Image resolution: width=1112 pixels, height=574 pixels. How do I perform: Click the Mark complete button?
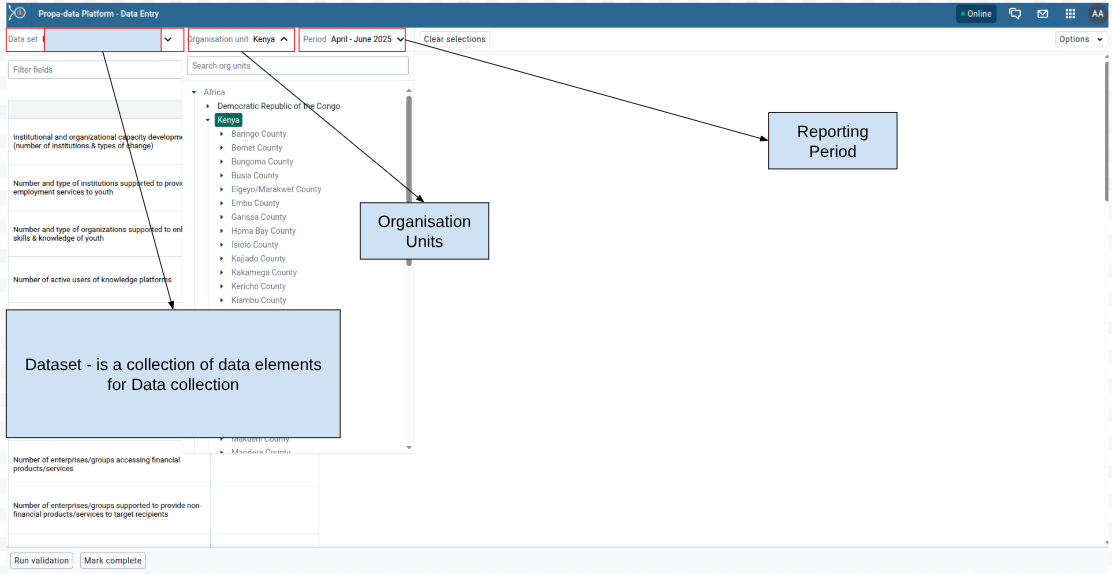(112, 560)
